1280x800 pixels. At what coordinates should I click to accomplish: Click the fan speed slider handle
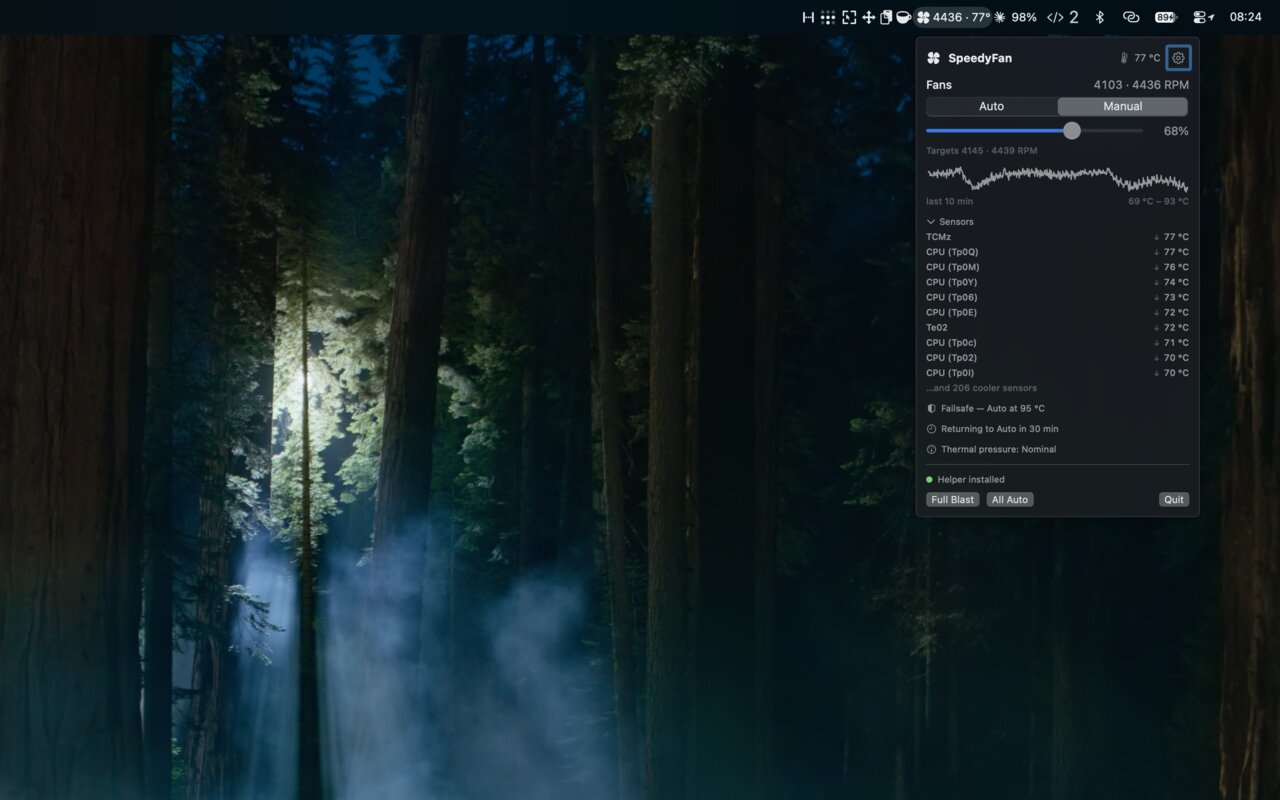(x=1072, y=131)
